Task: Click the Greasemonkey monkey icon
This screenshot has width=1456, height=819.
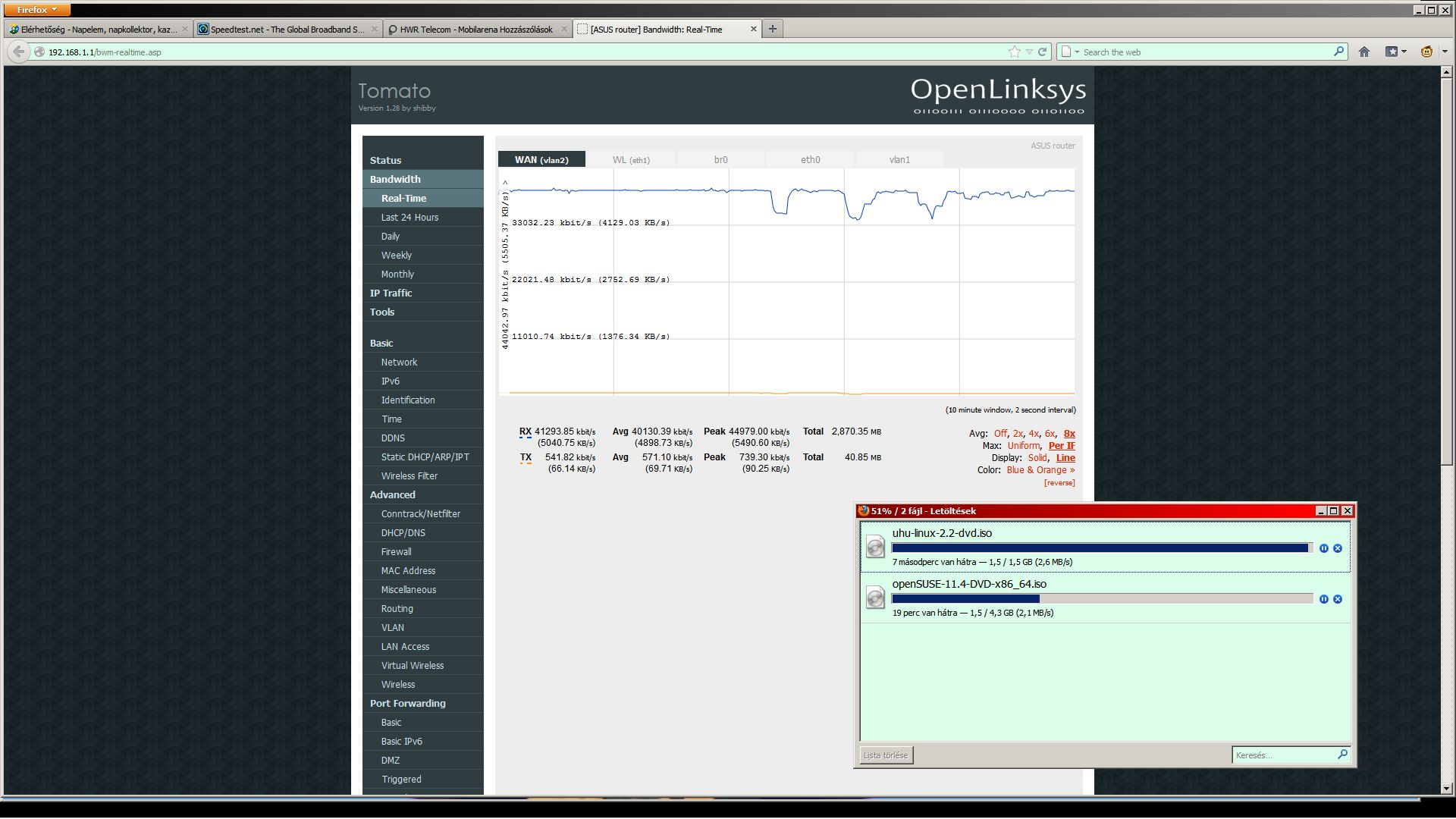Action: 1426,52
